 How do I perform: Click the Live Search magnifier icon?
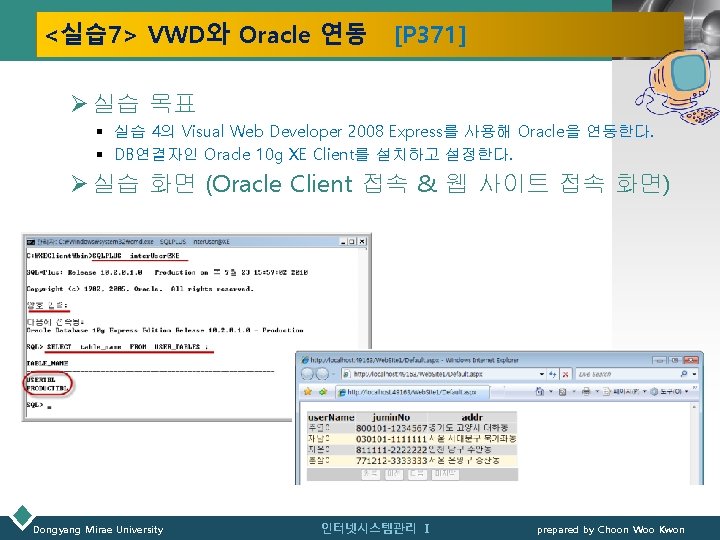(x=684, y=374)
